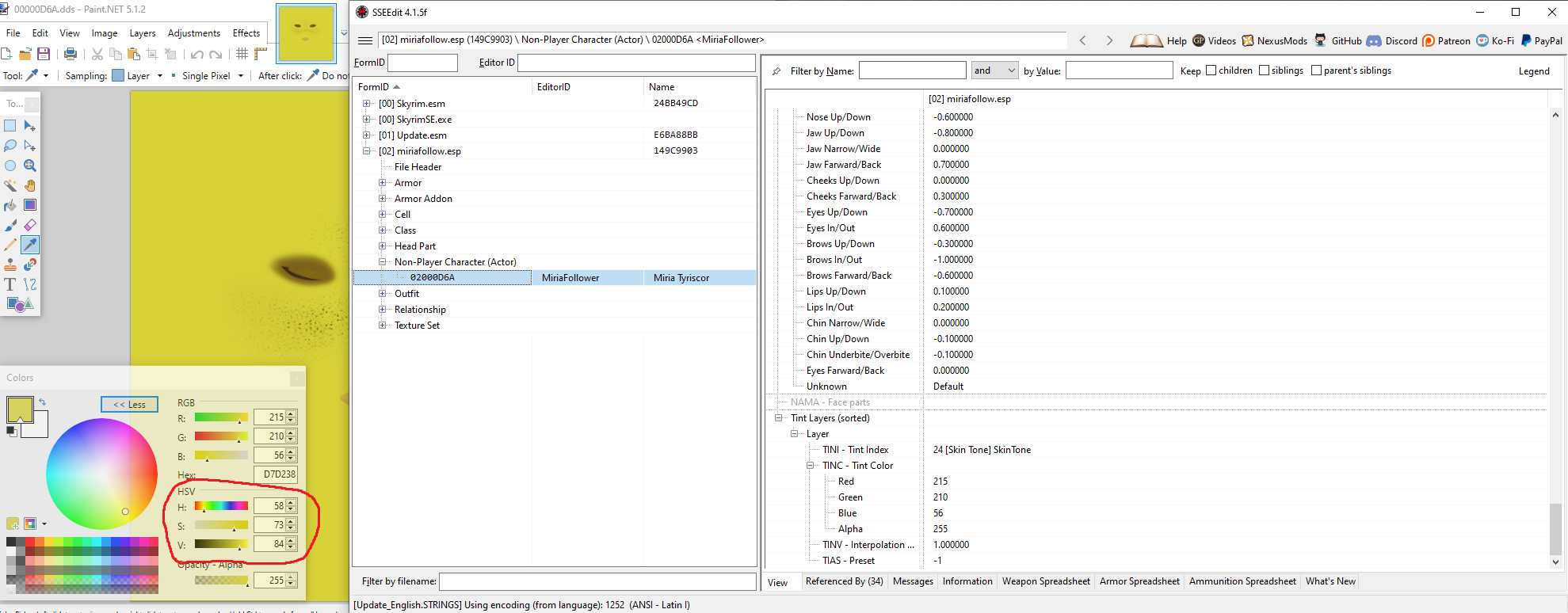Select the Ellipse Select tool

[x=10, y=166]
